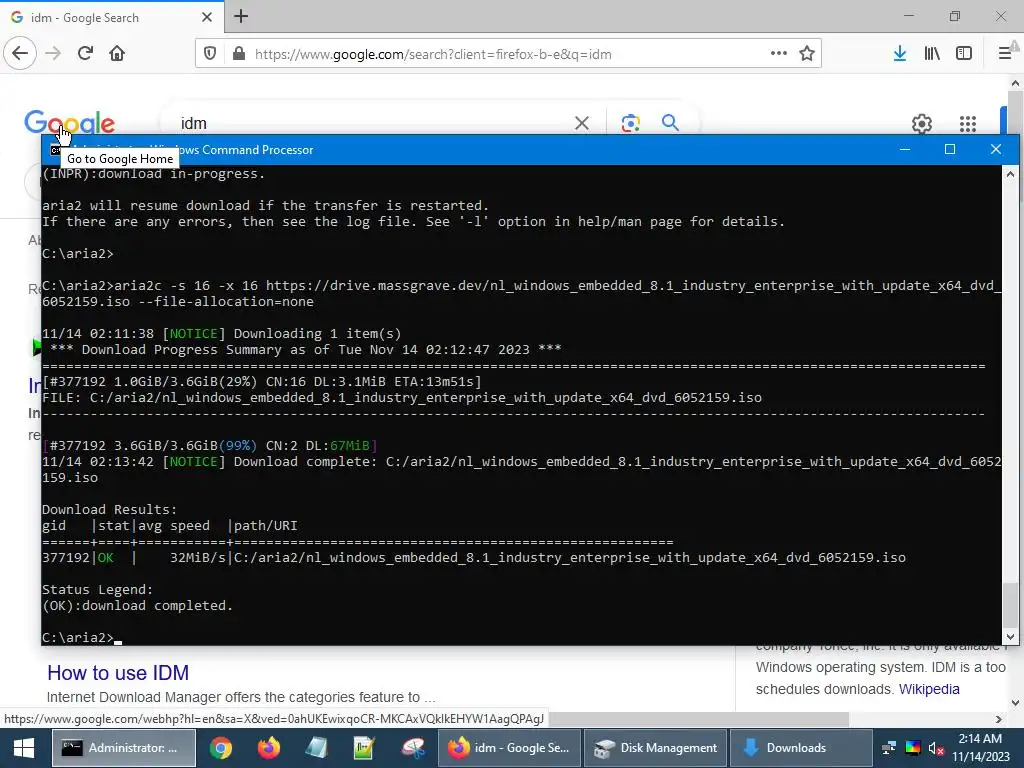Viewport: 1024px width, 768px height.
Task: Click the Firefox URL address bar
Action: coord(508,54)
